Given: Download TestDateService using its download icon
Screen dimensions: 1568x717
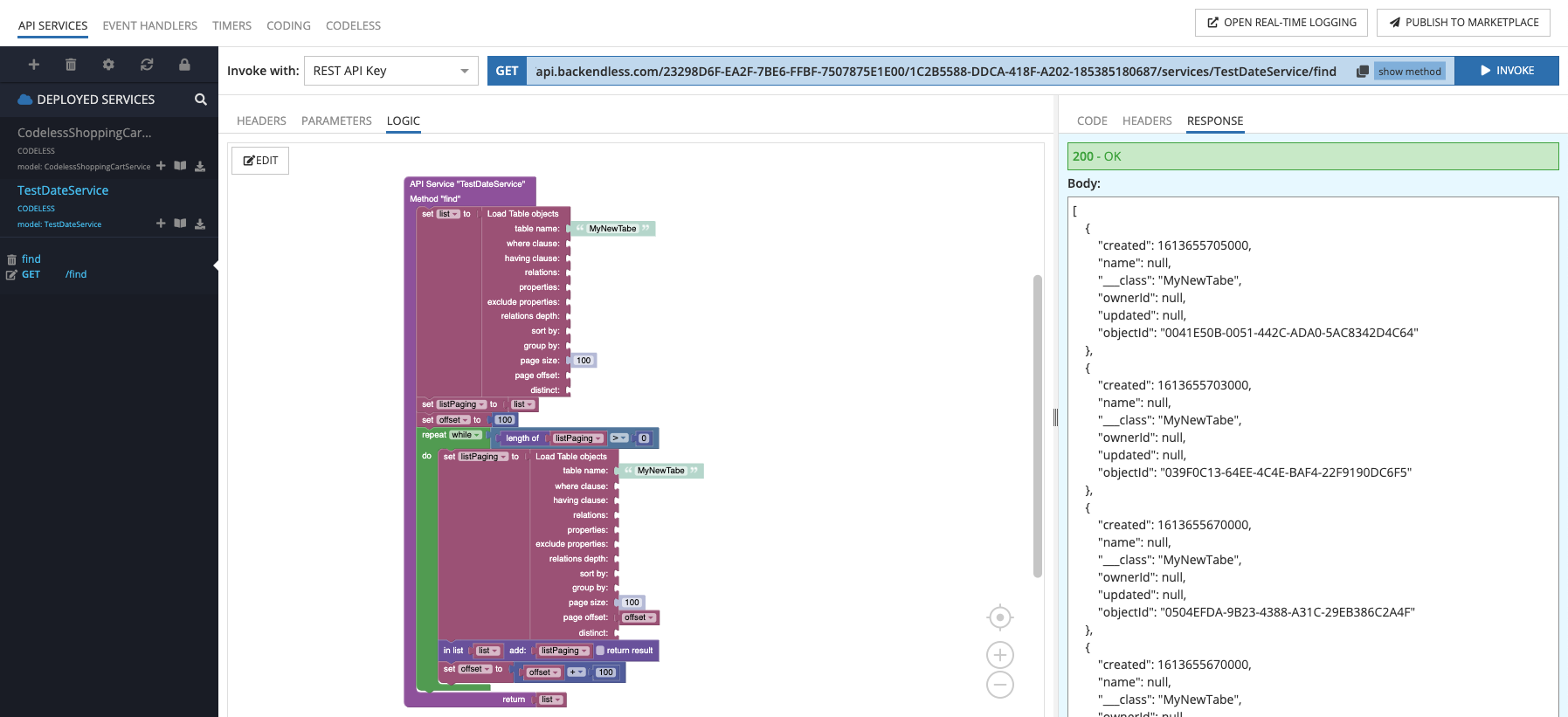Looking at the screenshot, I should coord(200,224).
